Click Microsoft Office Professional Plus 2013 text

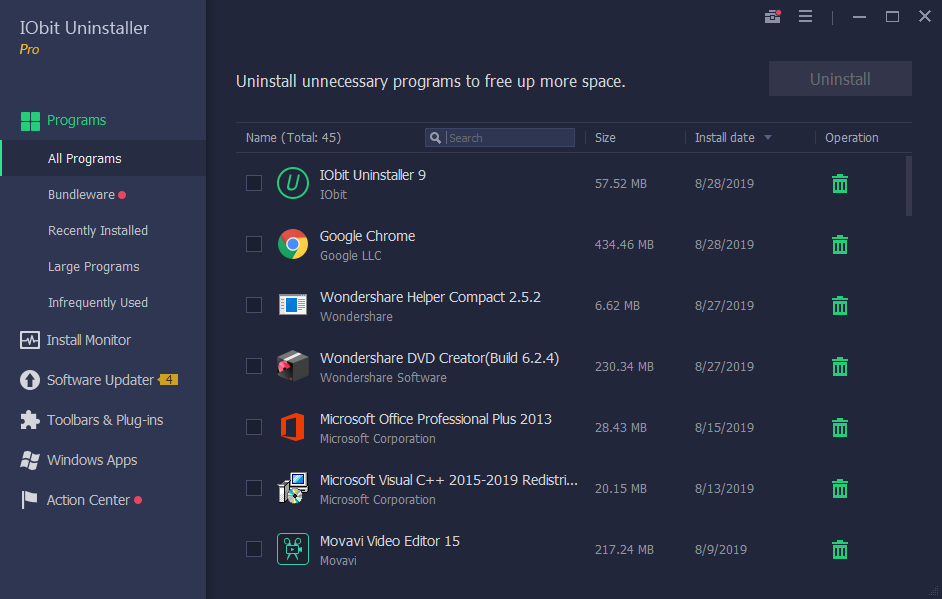coord(436,419)
